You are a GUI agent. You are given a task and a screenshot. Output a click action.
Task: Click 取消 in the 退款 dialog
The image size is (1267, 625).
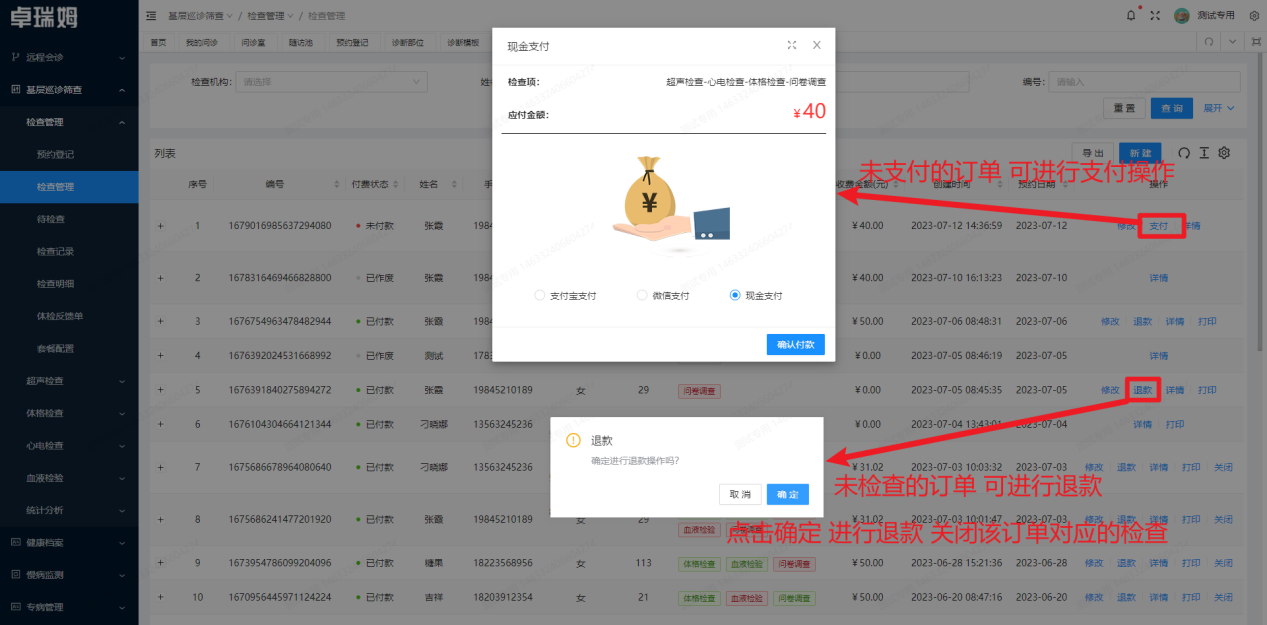(740, 494)
